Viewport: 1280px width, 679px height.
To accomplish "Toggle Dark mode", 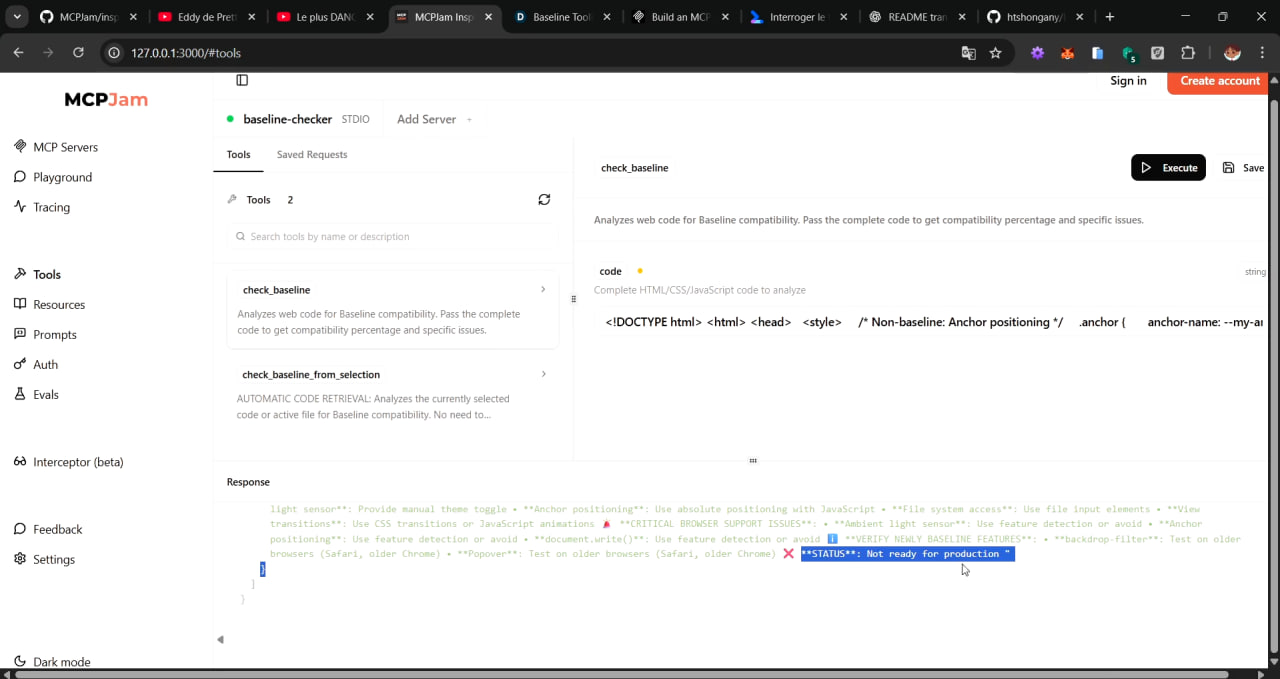I will [52, 662].
